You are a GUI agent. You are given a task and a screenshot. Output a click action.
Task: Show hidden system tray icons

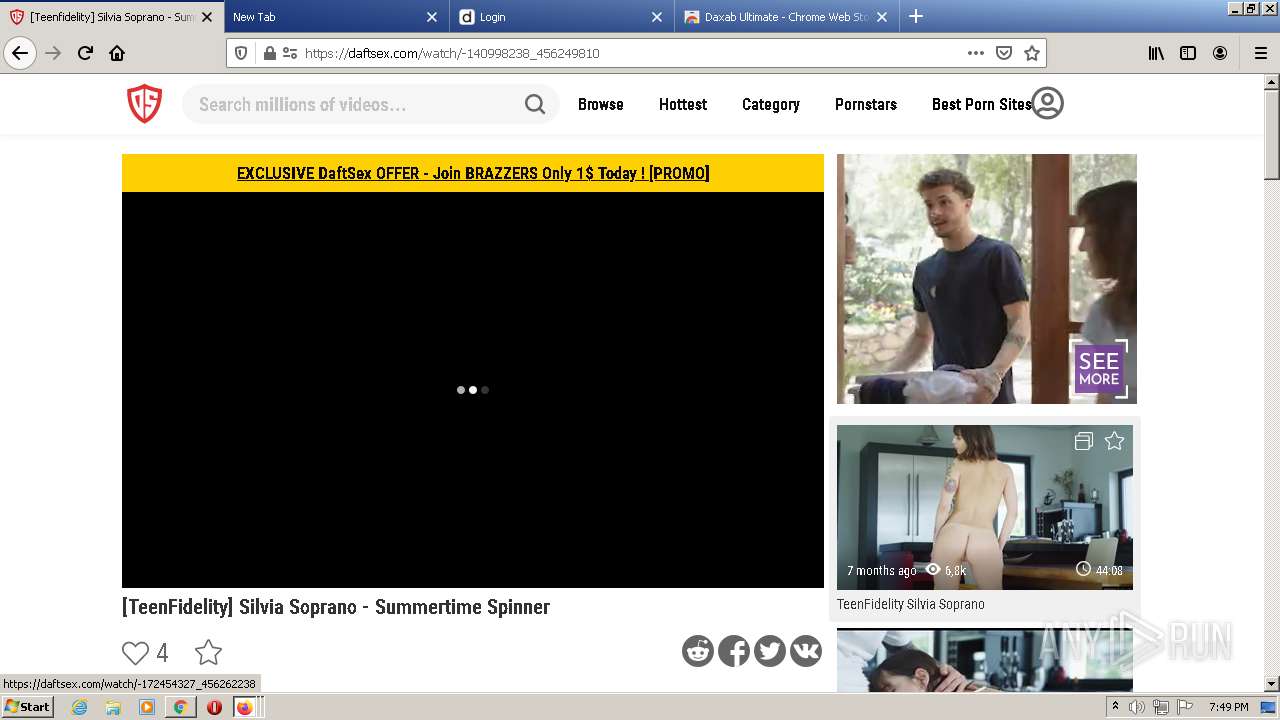click(1115, 707)
